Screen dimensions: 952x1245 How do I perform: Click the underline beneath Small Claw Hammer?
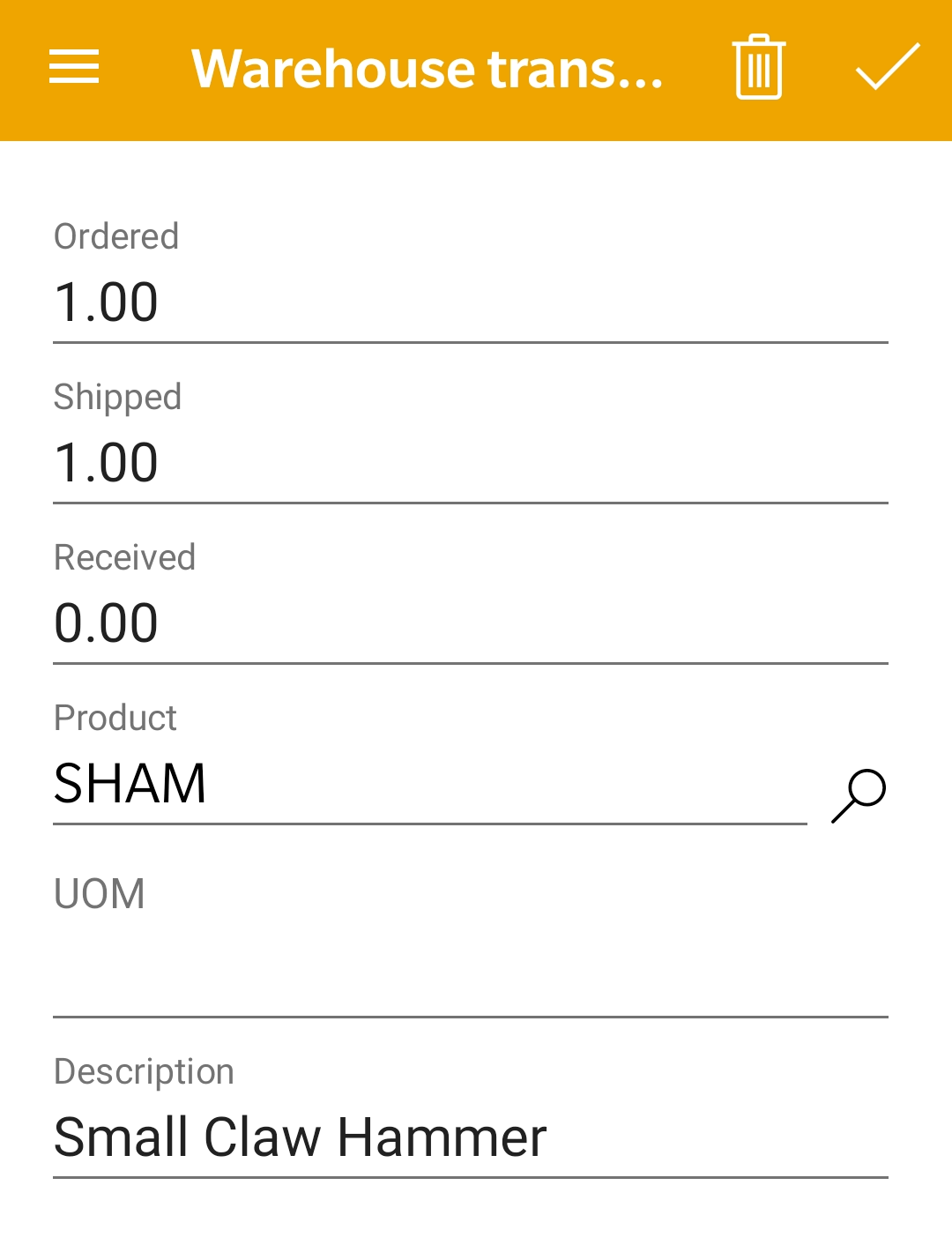[471, 1177]
